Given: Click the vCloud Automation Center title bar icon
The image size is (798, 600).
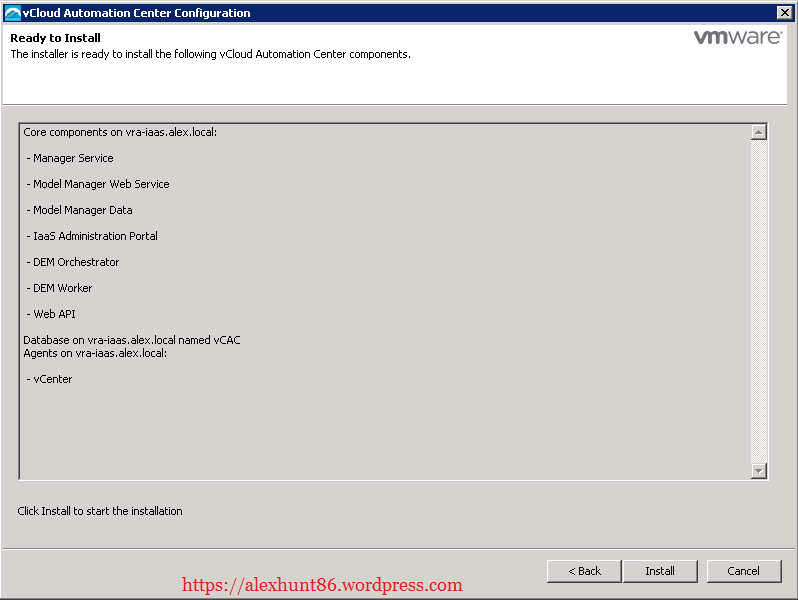Looking at the screenshot, I should point(12,13).
